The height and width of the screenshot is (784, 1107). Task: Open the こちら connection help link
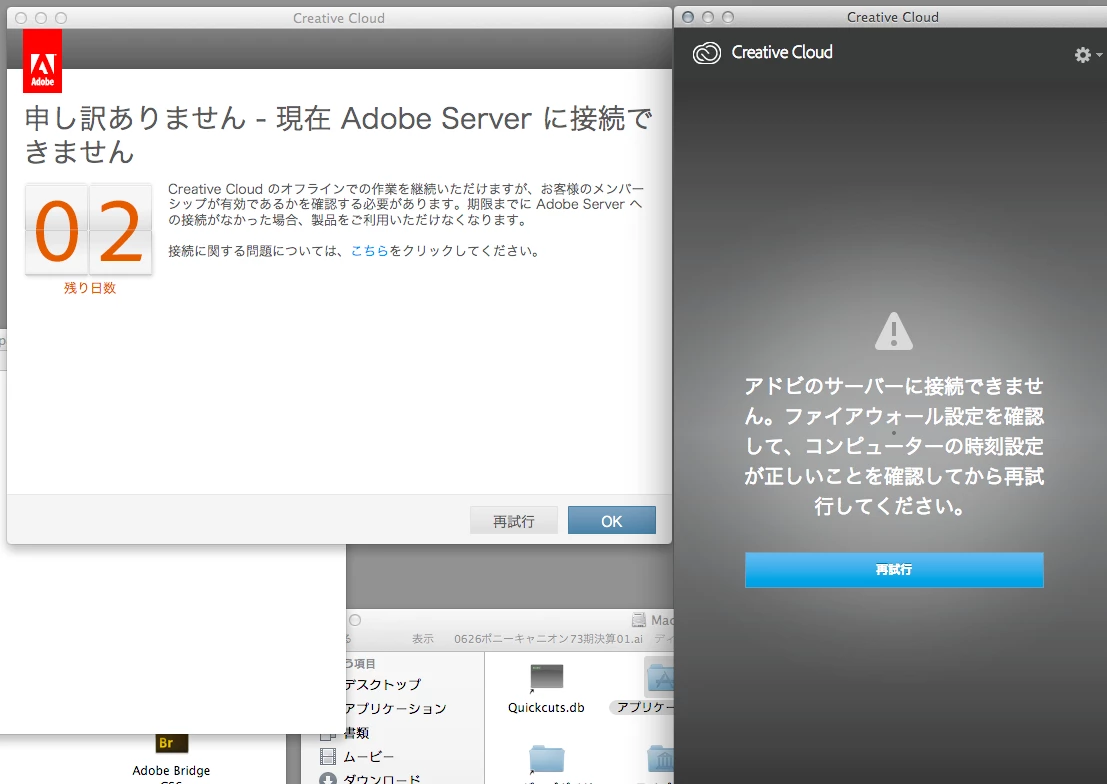tap(369, 251)
